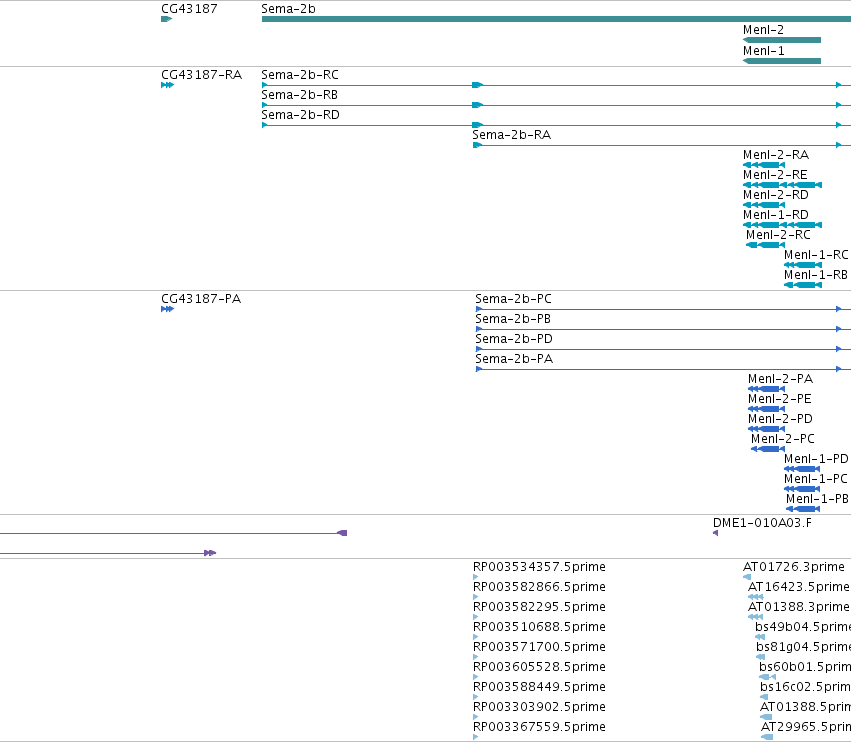Click EST label bs16c02.5prime
851x742 pixels.
pyautogui.click(x=805, y=687)
